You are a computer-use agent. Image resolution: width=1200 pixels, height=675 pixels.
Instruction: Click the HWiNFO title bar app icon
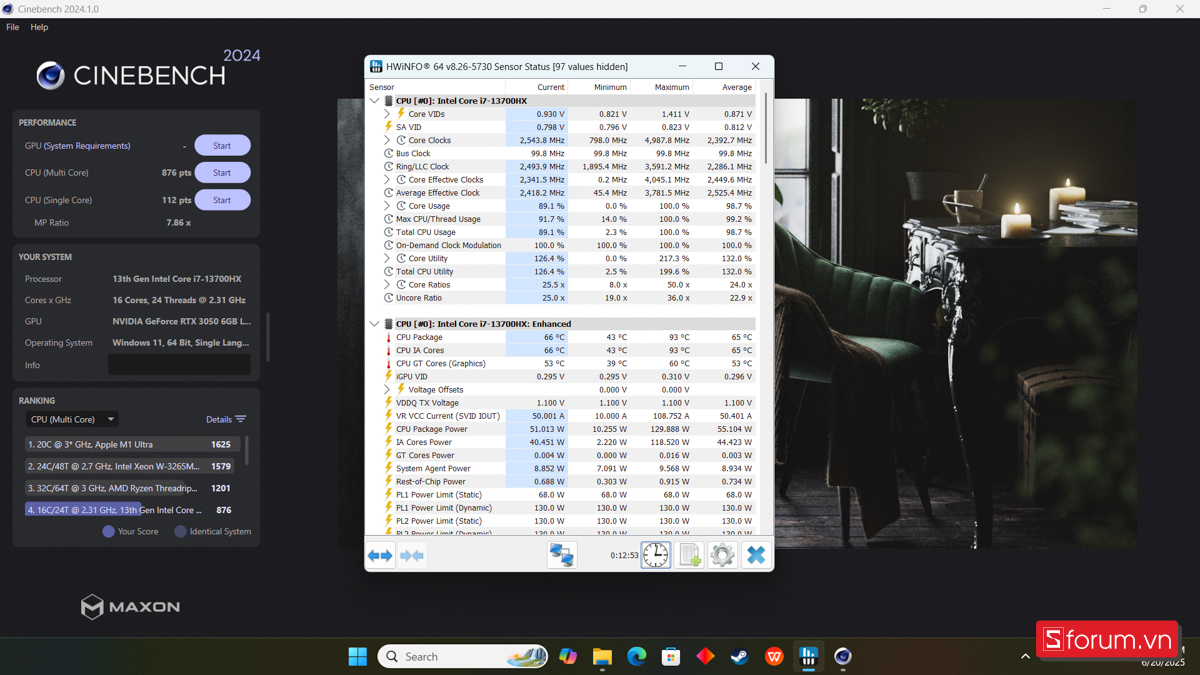click(376, 66)
